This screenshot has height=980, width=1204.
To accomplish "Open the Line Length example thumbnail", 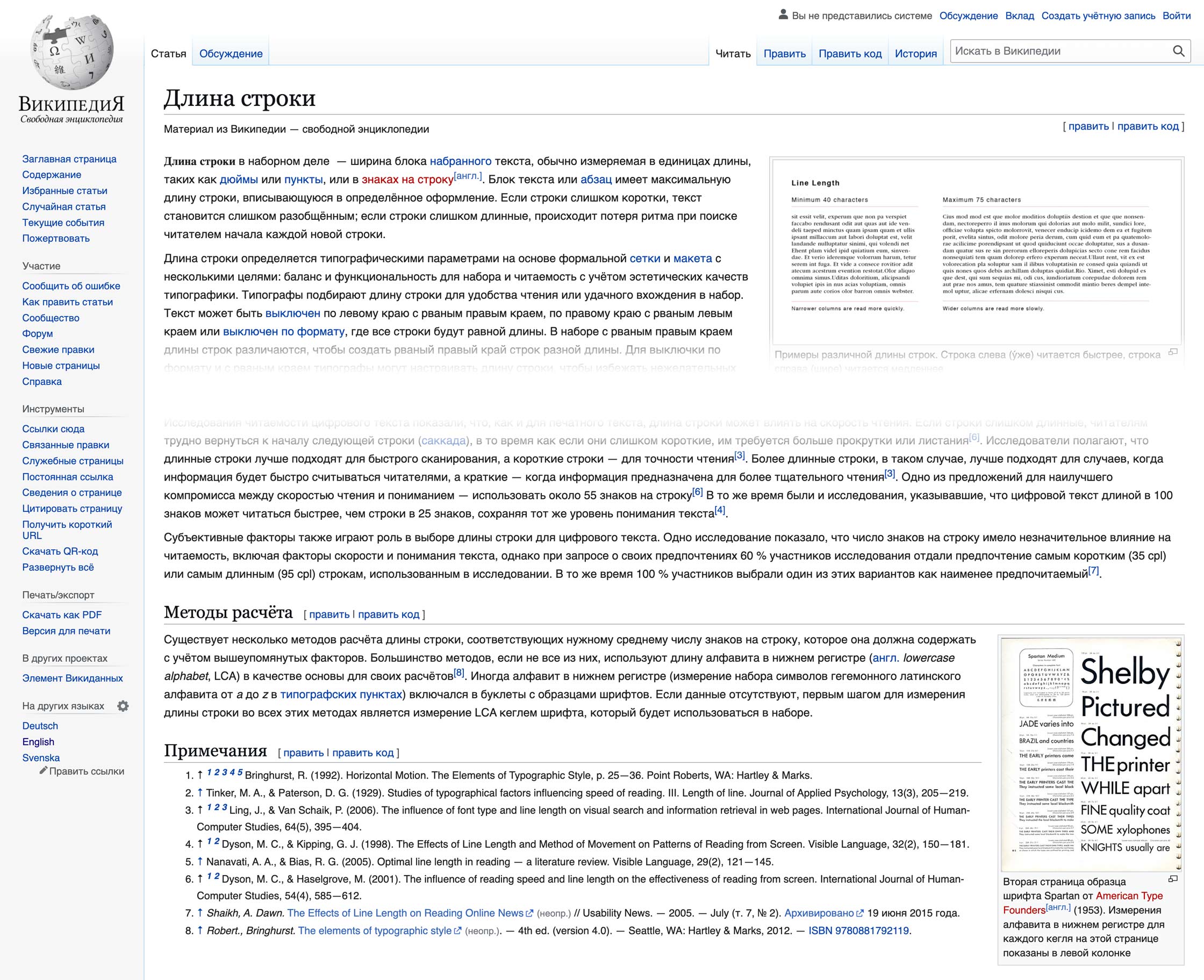I will (977, 252).
